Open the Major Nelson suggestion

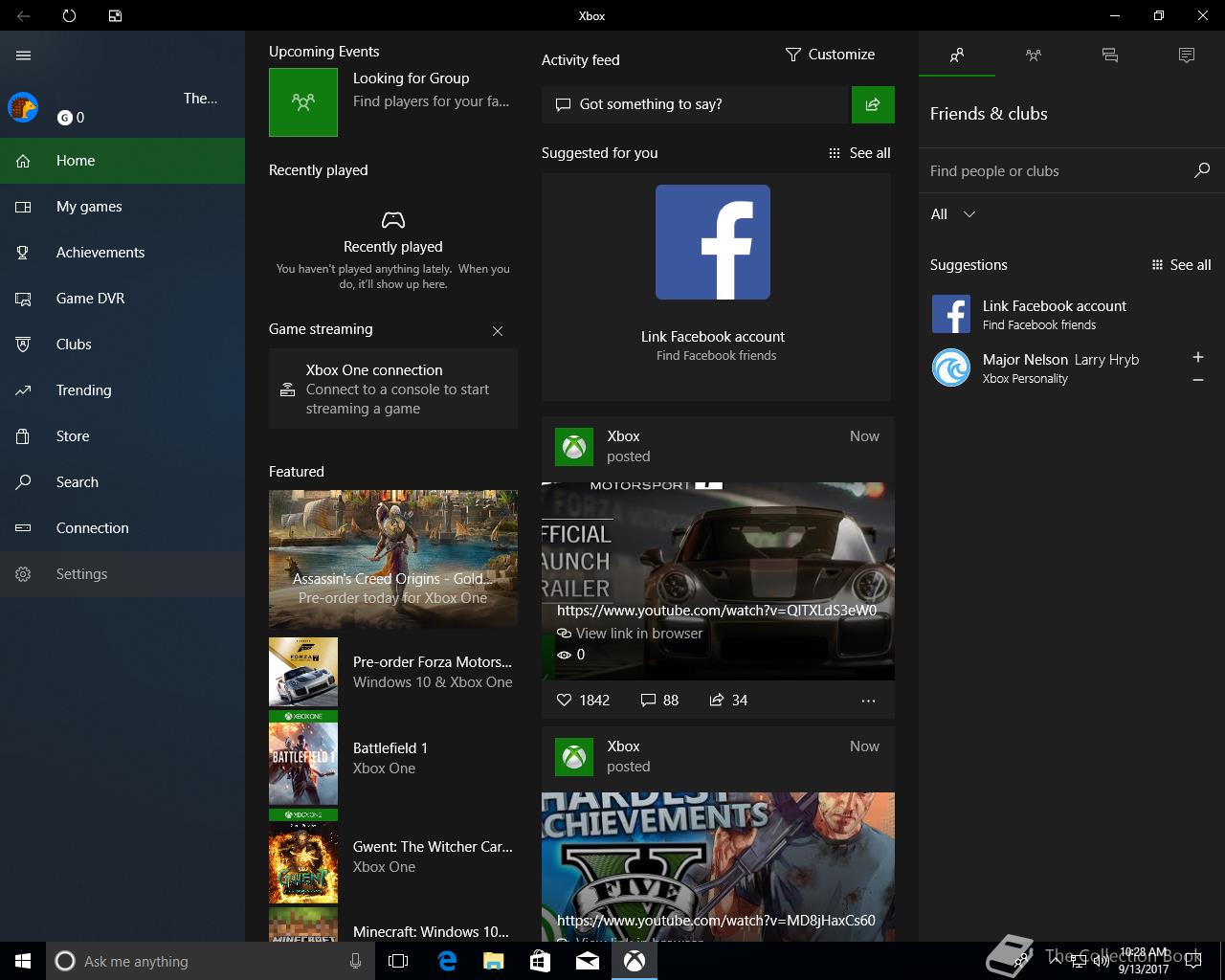1053,367
